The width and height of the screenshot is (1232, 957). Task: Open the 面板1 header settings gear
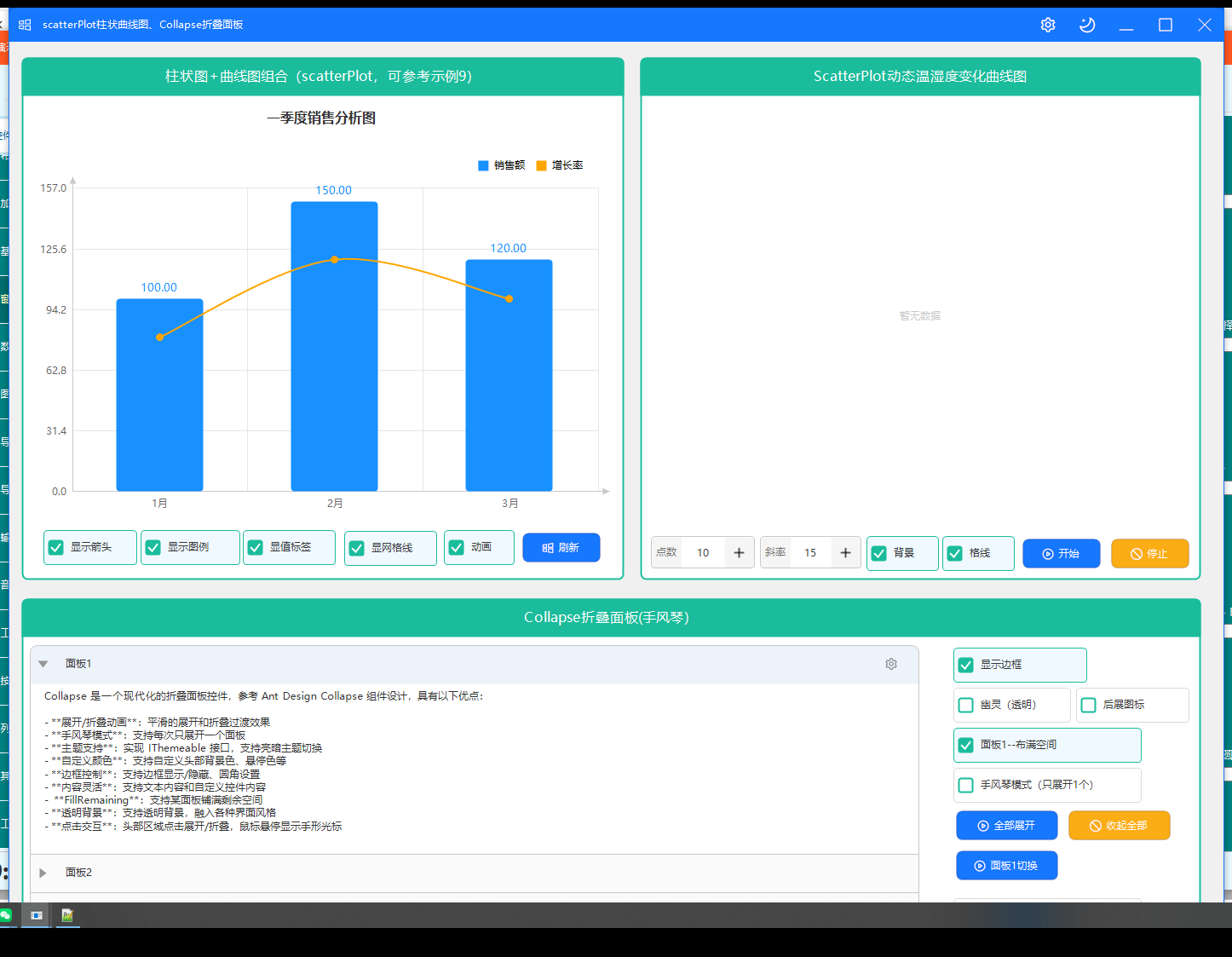pos(891,664)
